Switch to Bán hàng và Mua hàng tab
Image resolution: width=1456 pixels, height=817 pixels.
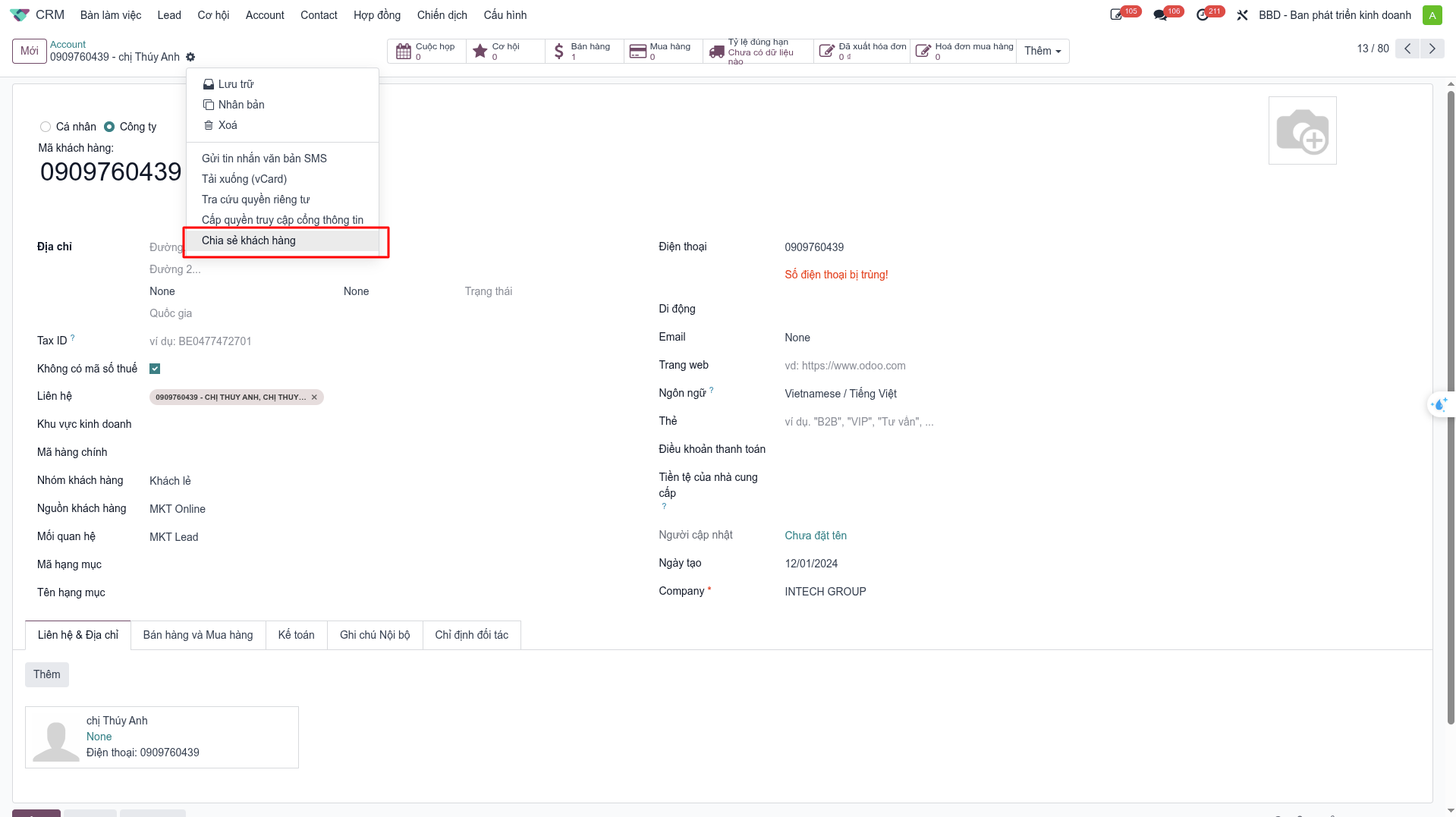pos(198,635)
